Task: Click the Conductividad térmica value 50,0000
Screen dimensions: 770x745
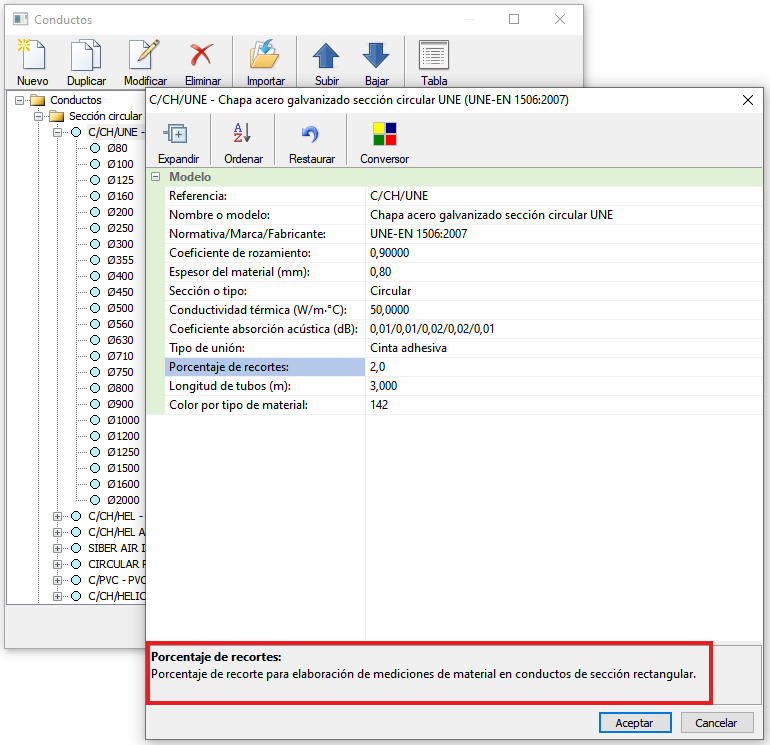Action: click(x=564, y=310)
